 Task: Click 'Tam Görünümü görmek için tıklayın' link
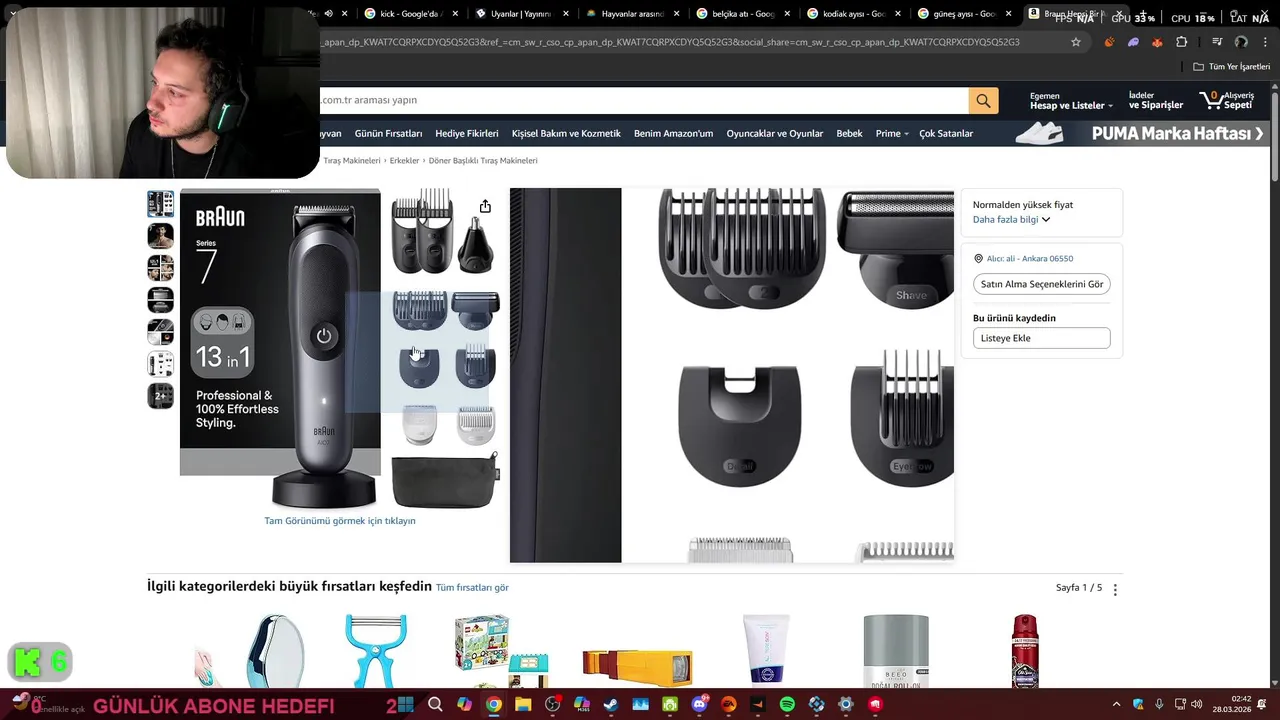pyautogui.click(x=340, y=521)
